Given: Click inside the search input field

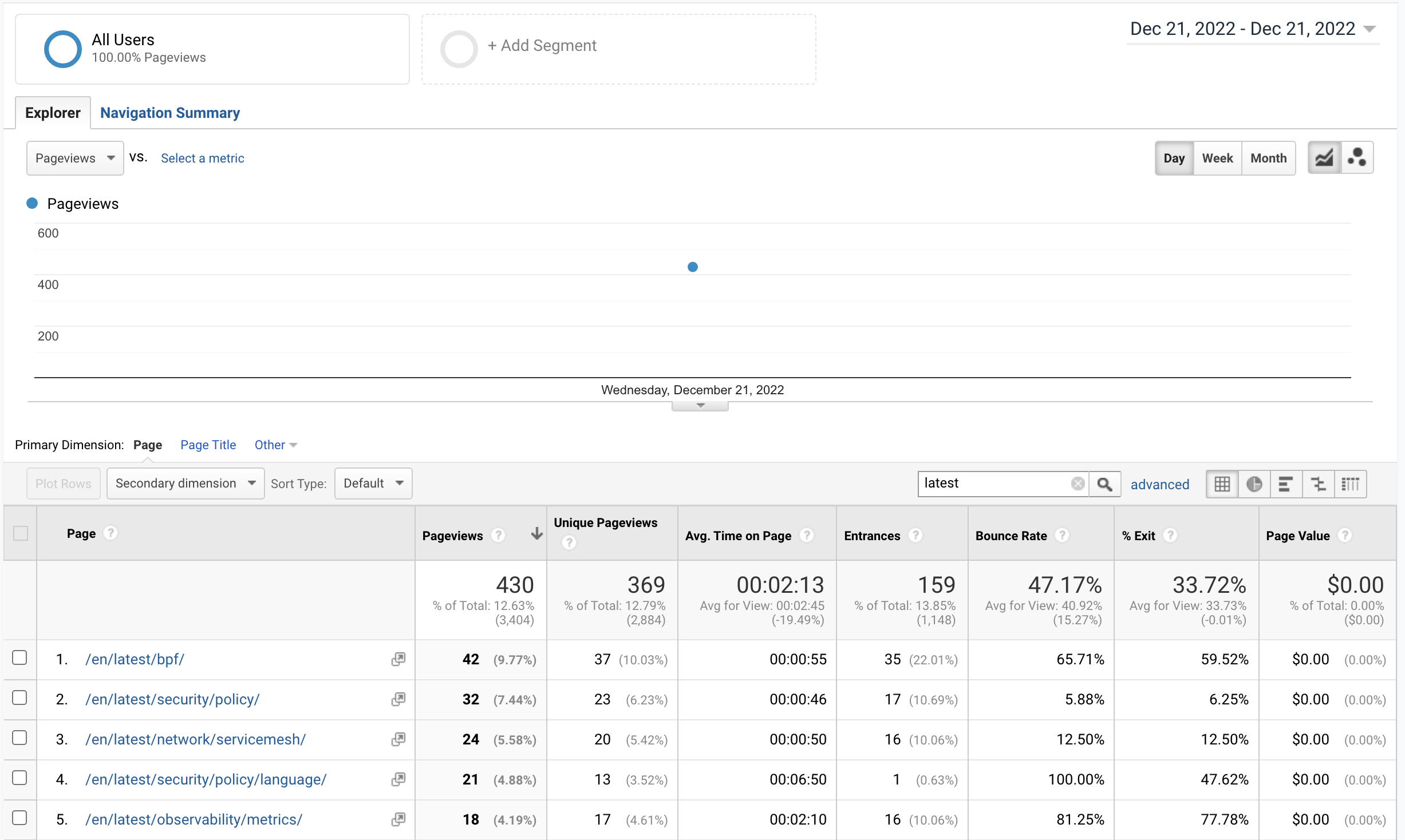Looking at the screenshot, I should pyautogui.click(x=996, y=483).
